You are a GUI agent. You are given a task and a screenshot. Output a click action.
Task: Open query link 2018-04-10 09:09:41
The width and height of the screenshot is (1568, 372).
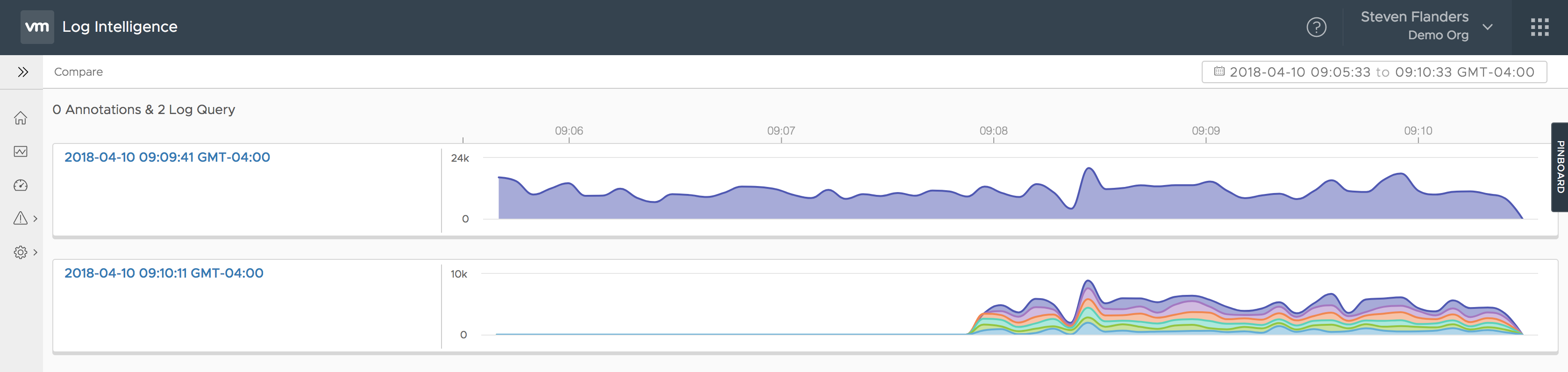tap(167, 157)
